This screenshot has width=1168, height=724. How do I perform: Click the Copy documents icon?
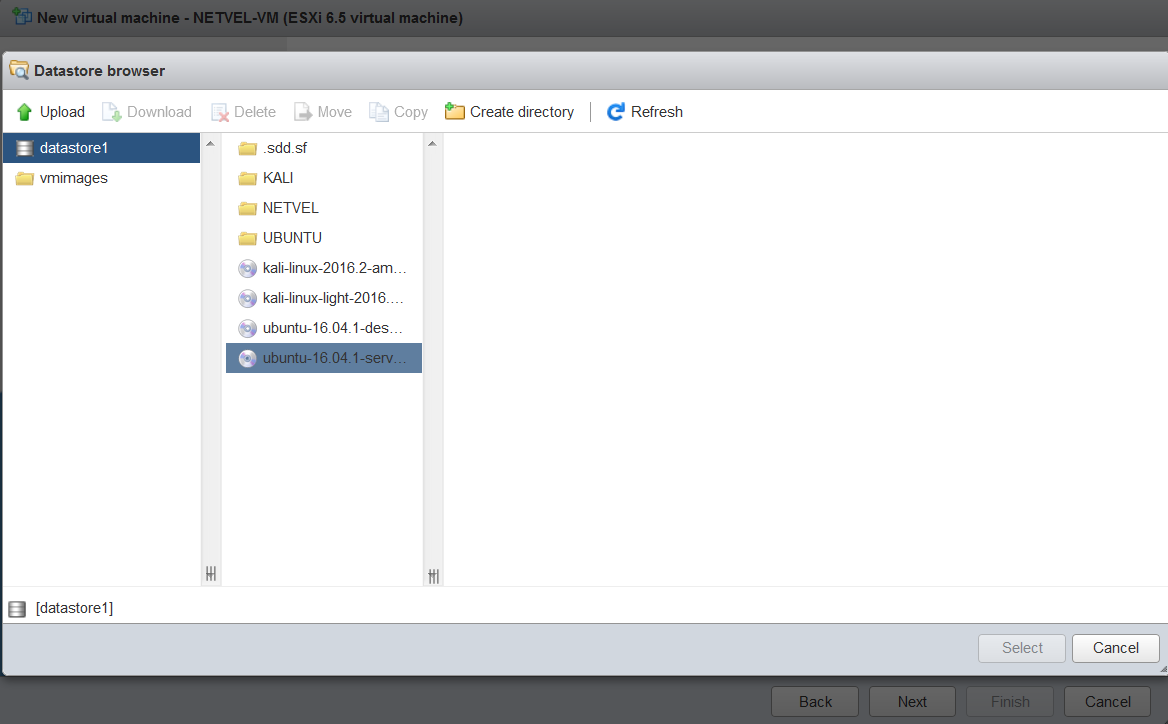(x=379, y=112)
